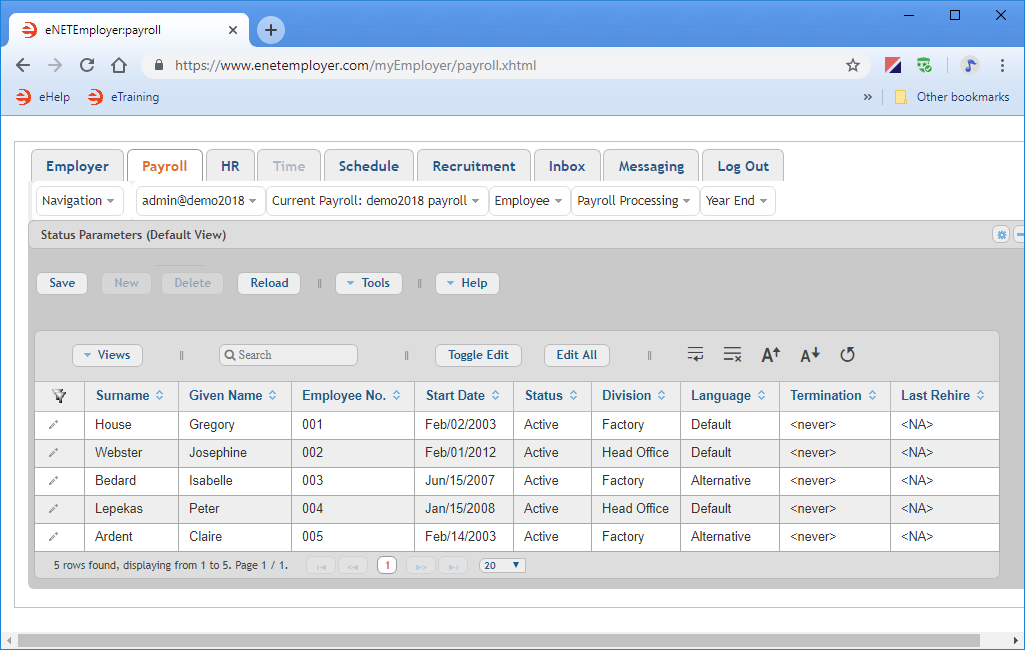This screenshot has width=1025, height=650.
Task: Open the Payroll Processing dropdown menu
Action: (x=634, y=201)
